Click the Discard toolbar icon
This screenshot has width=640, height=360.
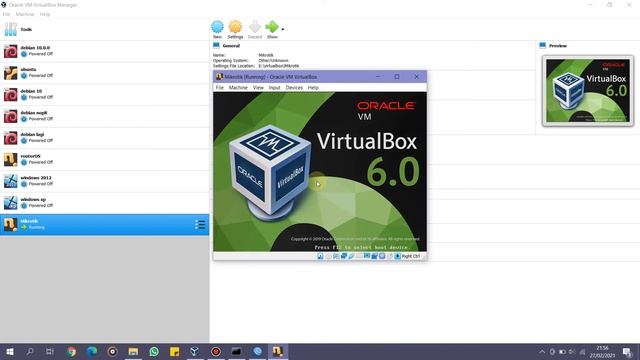[x=255, y=27]
